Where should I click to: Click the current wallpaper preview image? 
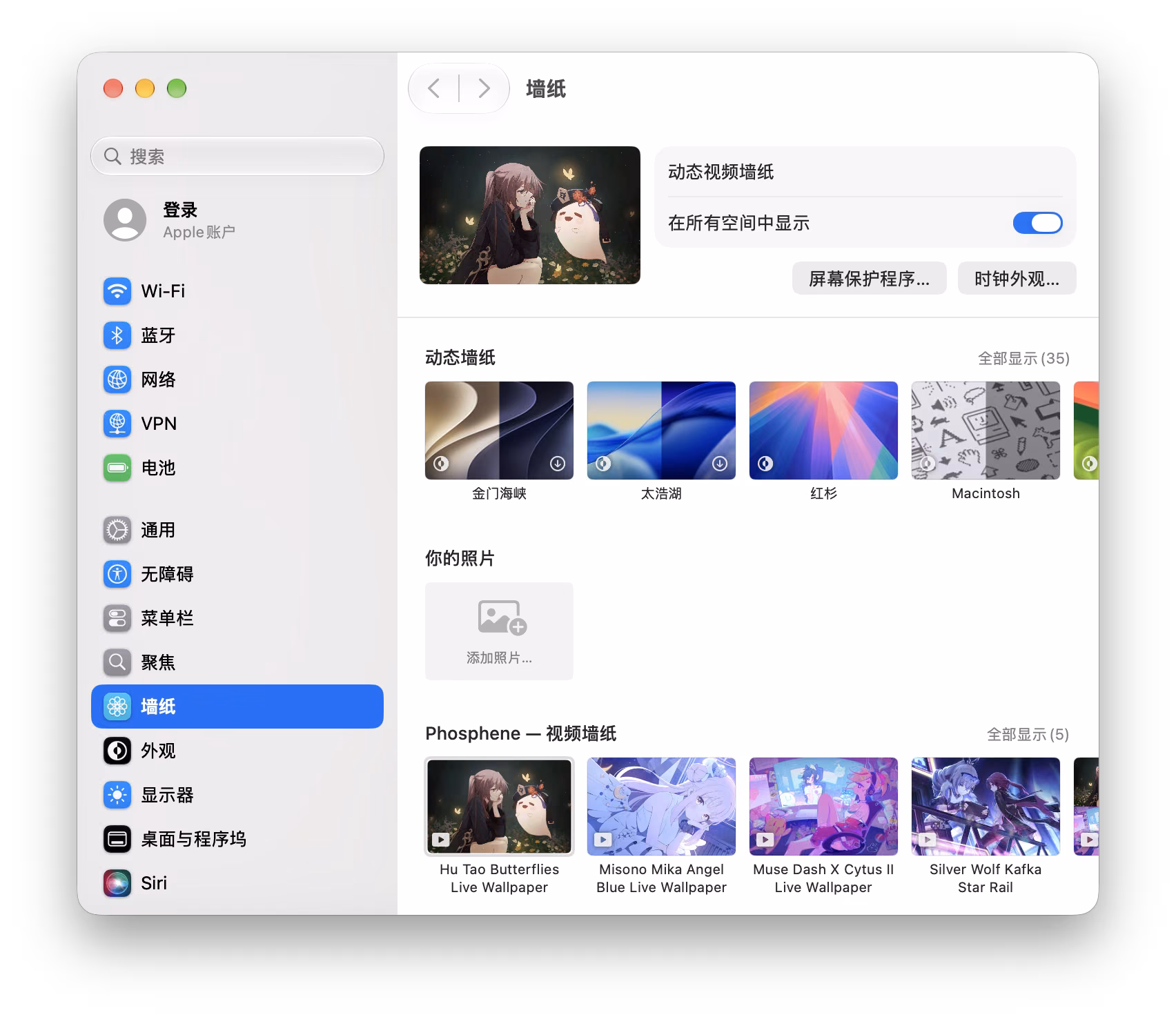click(530, 215)
